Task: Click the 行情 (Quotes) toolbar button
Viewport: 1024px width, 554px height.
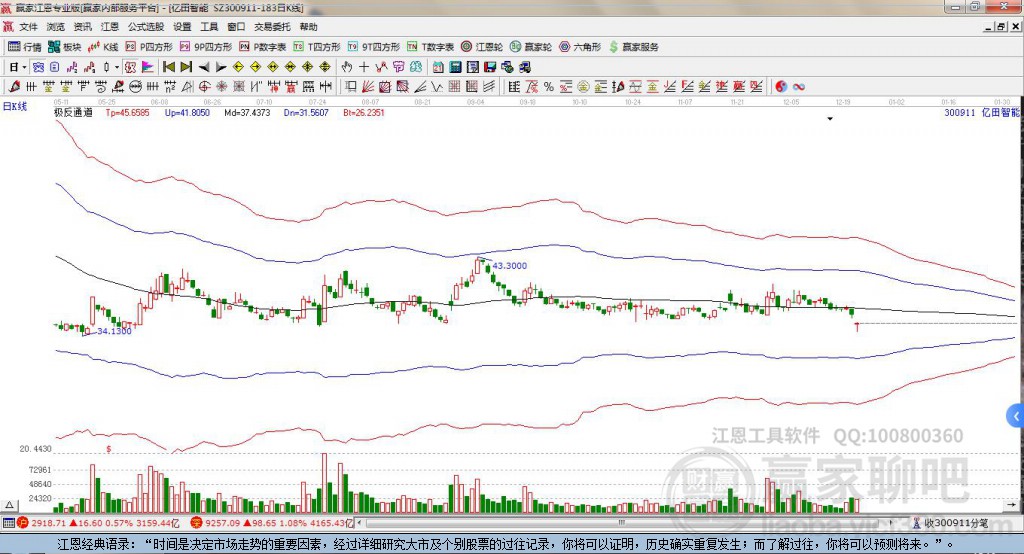Action: (x=25, y=46)
